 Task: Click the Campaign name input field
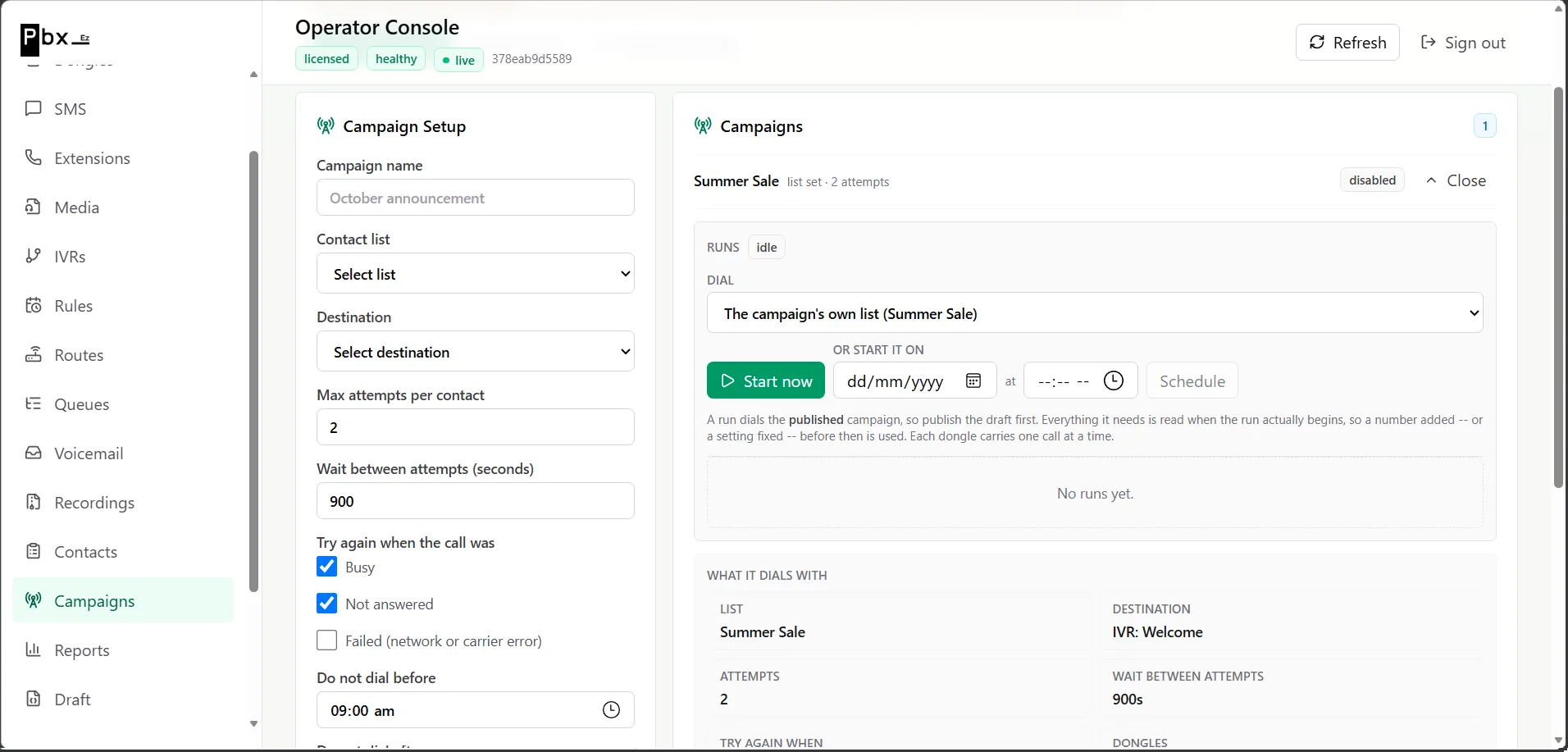tap(476, 198)
